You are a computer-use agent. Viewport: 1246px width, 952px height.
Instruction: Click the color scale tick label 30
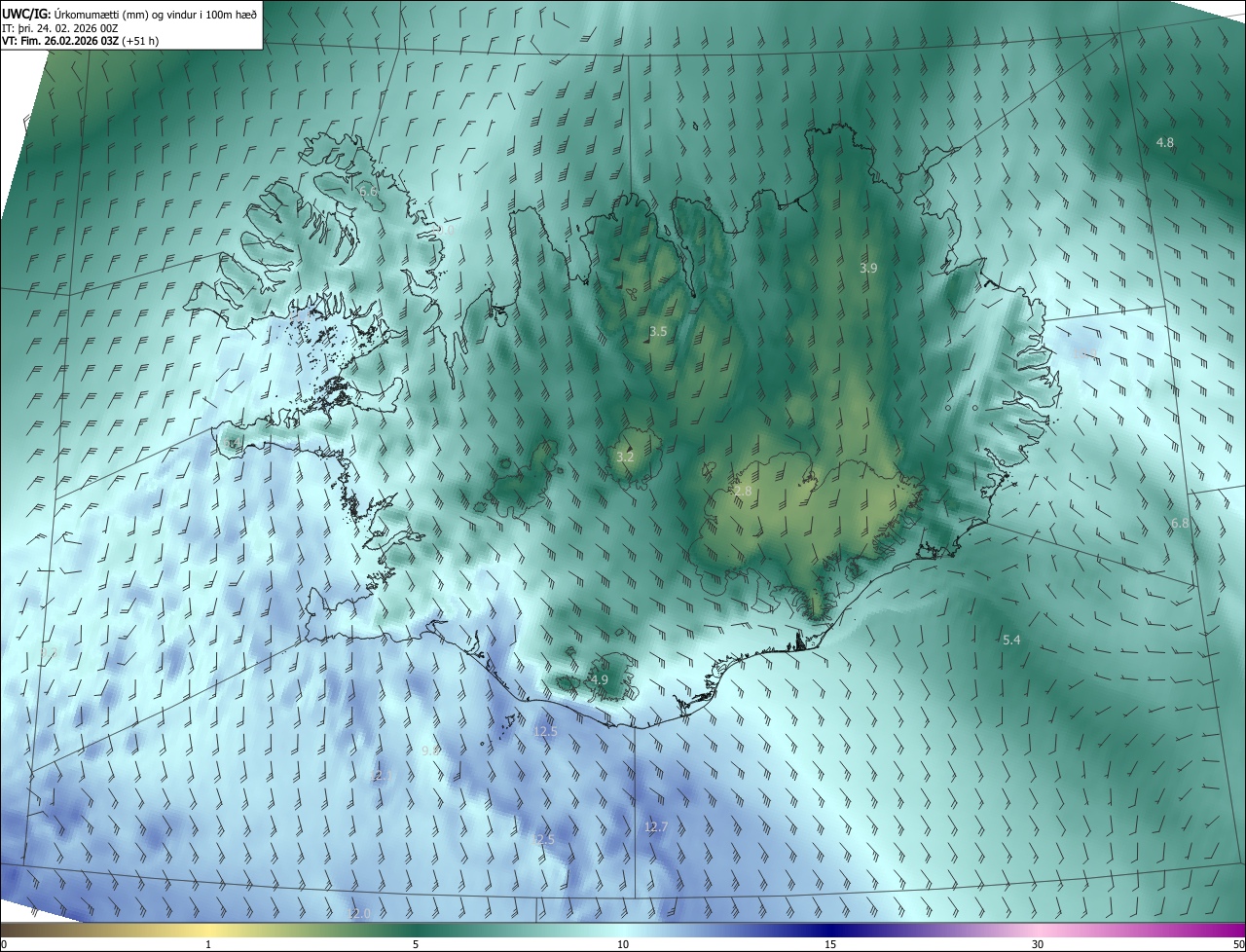click(x=1038, y=944)
